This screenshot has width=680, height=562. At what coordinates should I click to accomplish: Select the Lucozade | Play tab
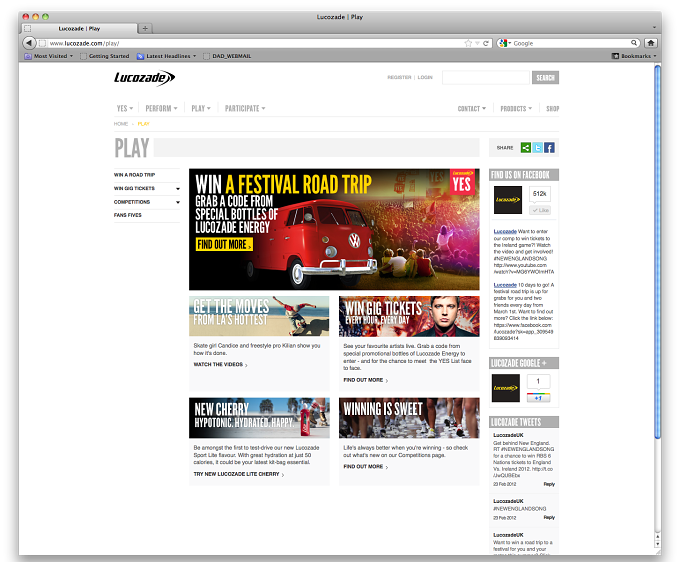tap(79, 28)
